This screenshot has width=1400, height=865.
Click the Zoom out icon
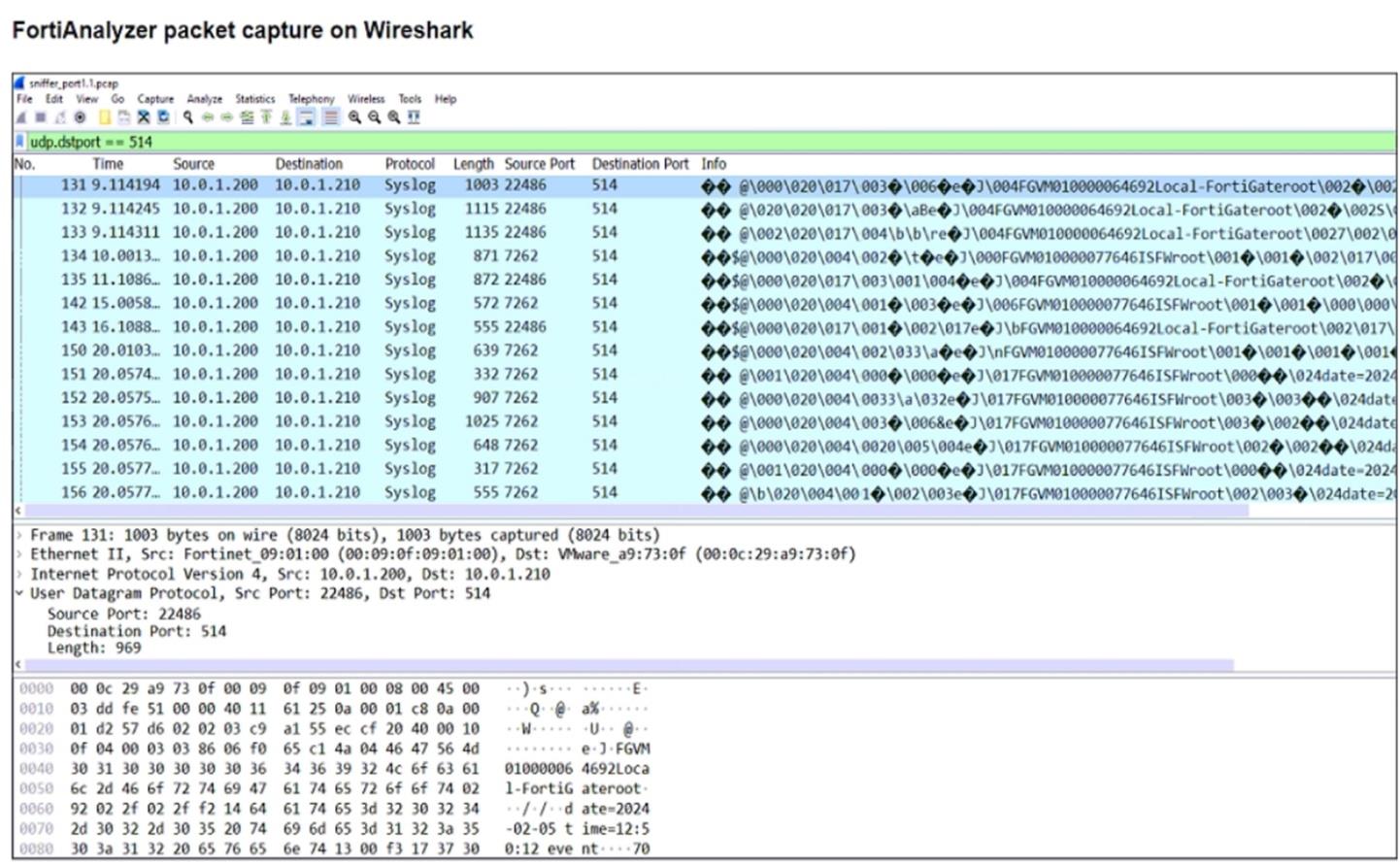(375, 117)
